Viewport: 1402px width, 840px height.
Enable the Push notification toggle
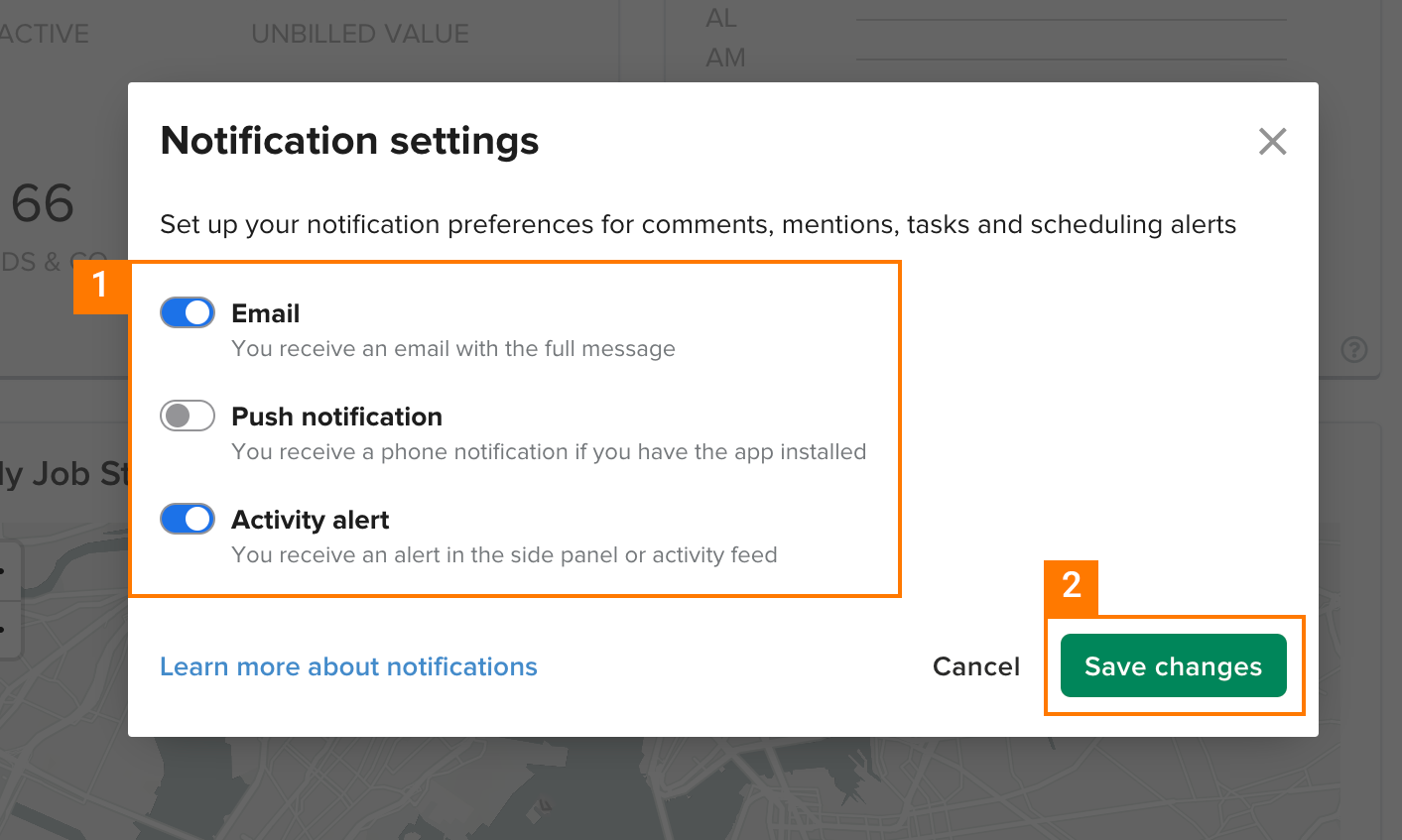188,416
